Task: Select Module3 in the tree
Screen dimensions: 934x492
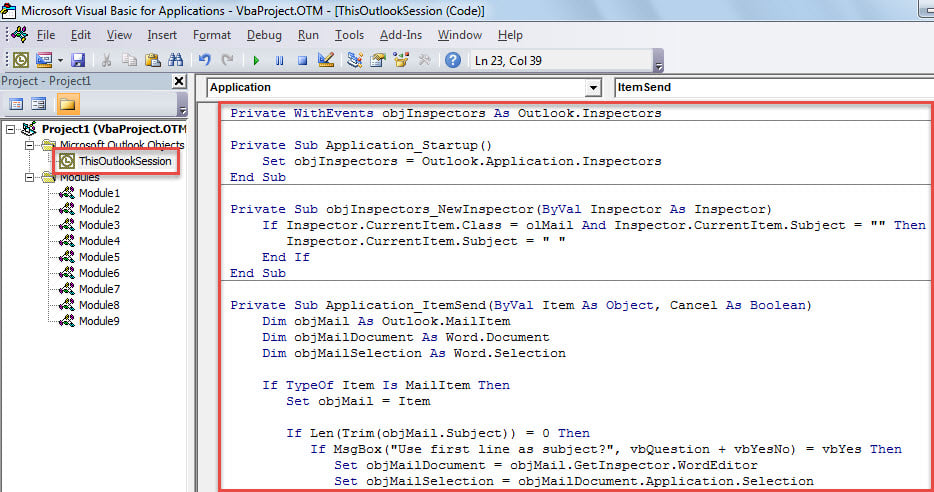Action: (x=99, y=225)
